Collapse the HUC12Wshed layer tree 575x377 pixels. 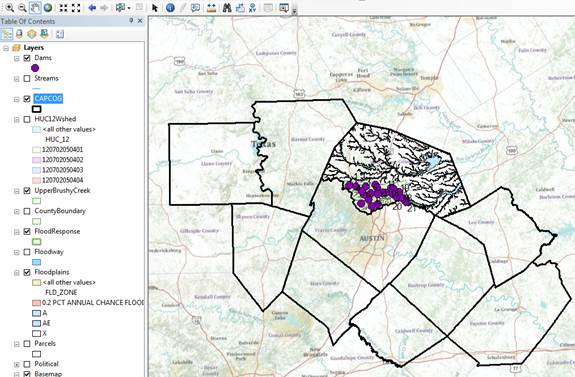[17, 120]
